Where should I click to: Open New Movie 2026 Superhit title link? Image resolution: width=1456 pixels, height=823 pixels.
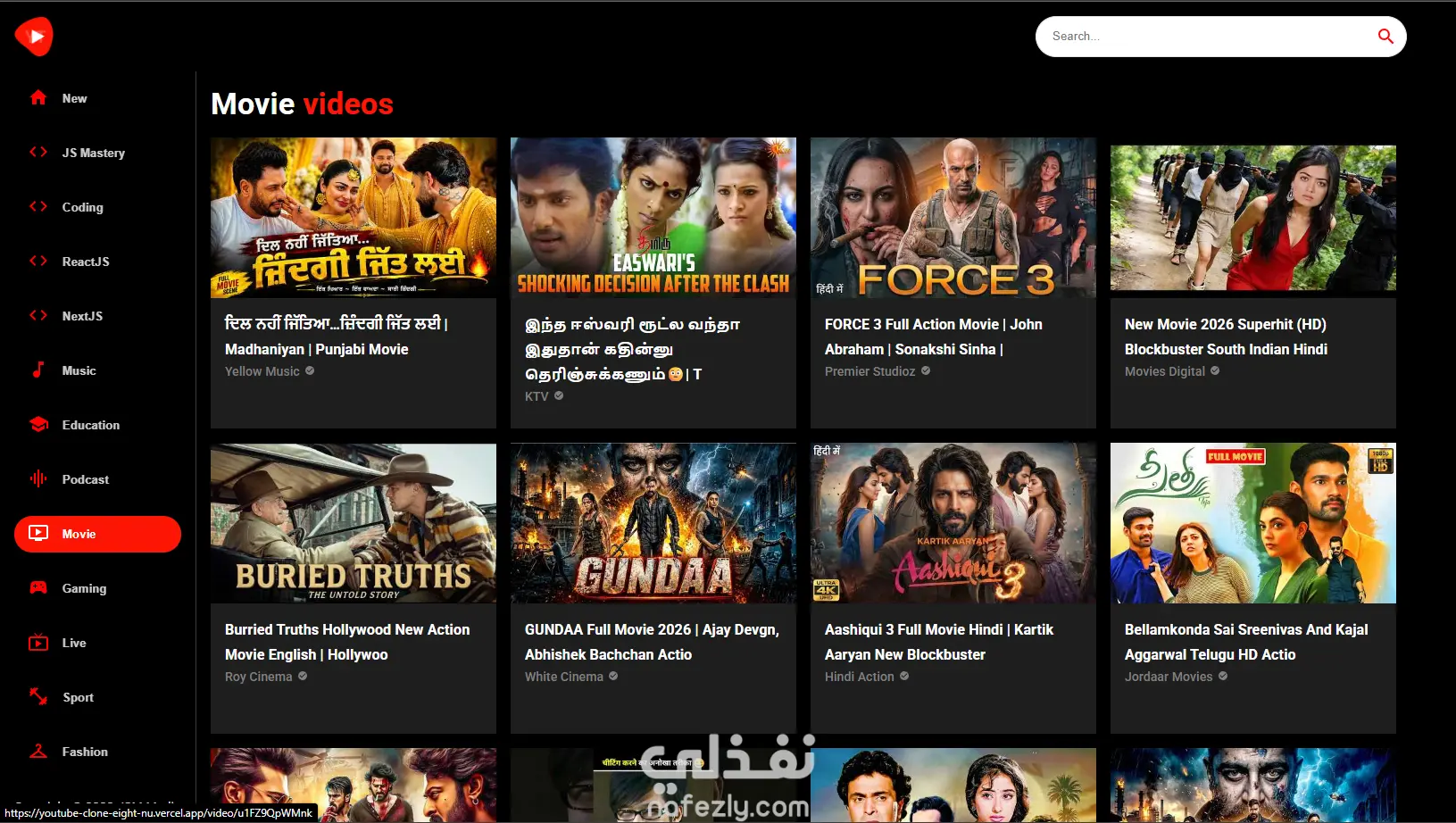click(x=1226, y=337)
